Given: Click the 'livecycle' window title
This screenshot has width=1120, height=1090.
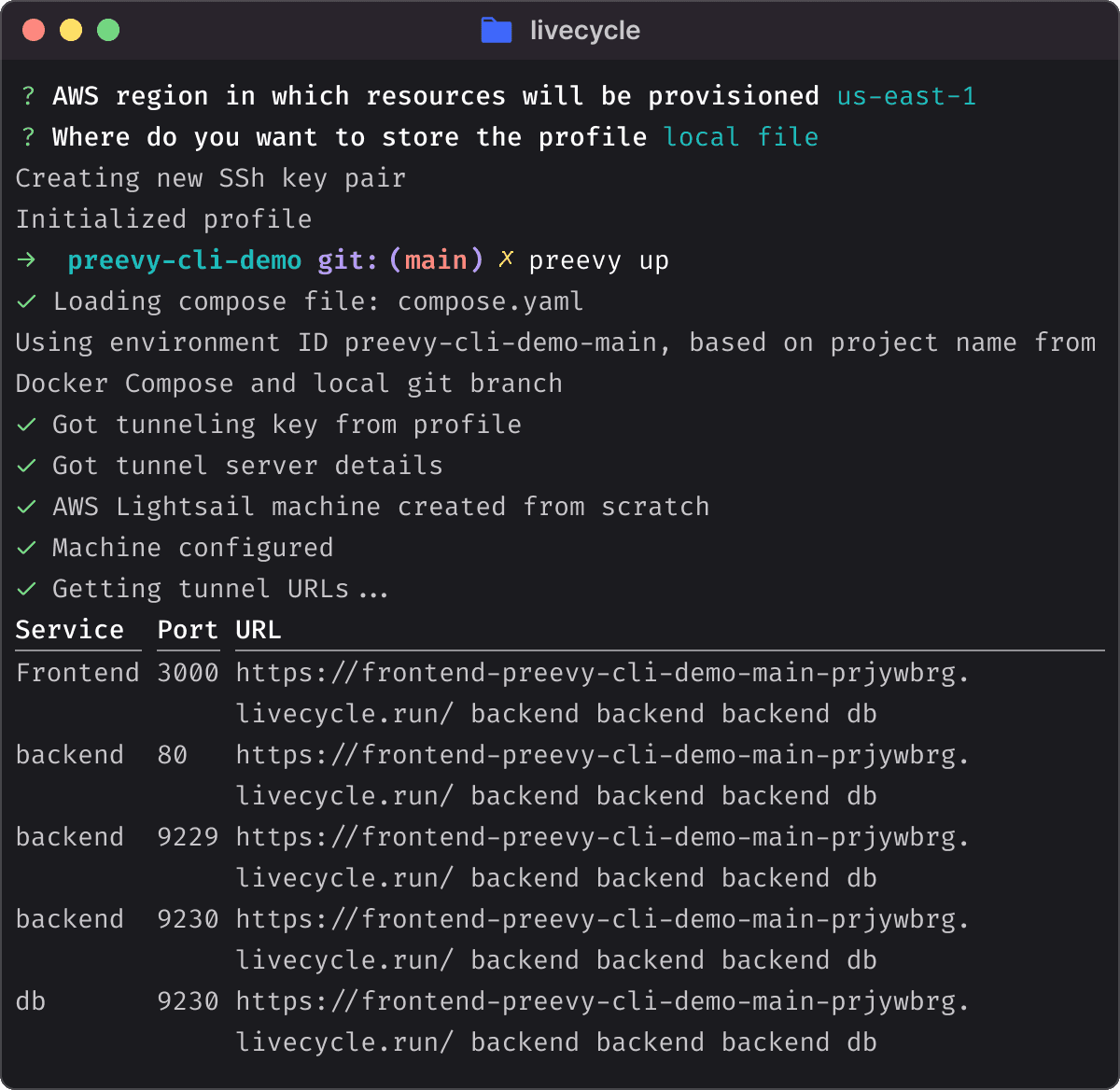Looking at the screenshot, I should (585, 31).
